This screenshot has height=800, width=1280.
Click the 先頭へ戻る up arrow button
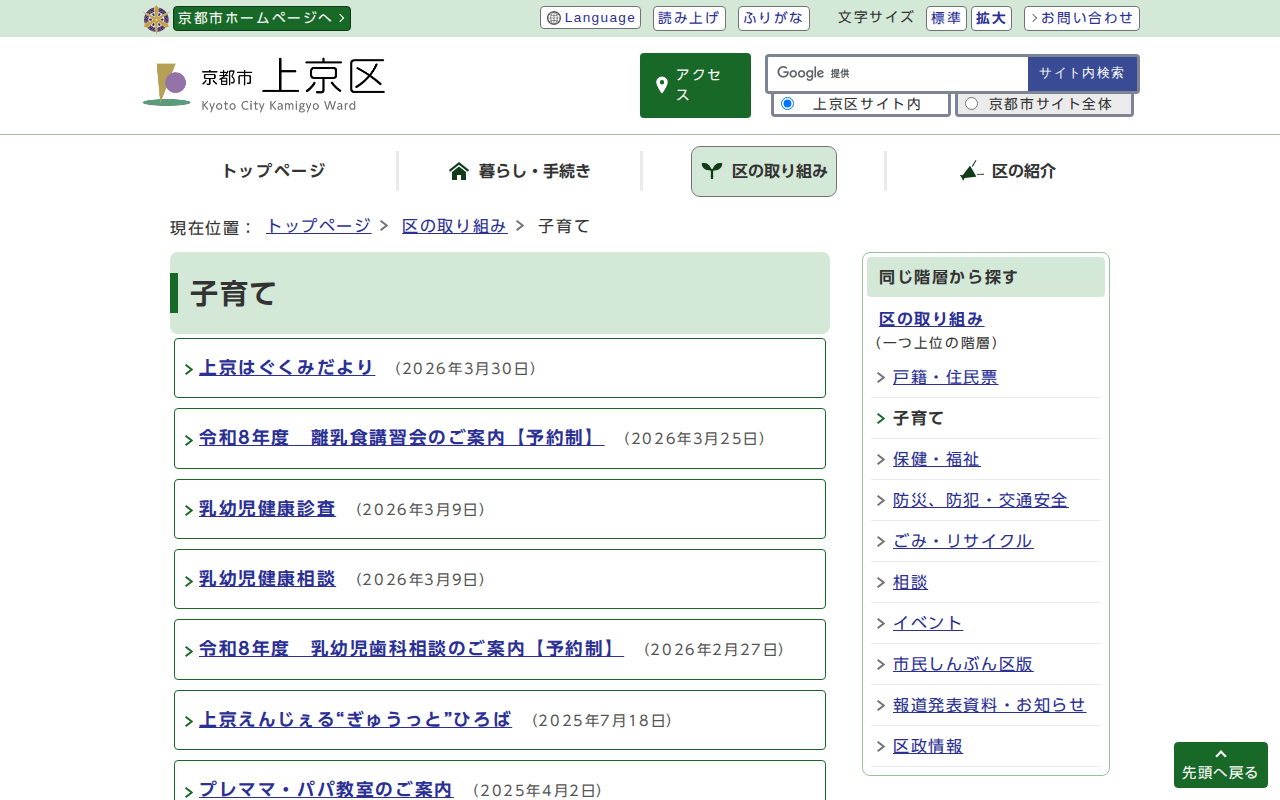(x=1220, y=765)
